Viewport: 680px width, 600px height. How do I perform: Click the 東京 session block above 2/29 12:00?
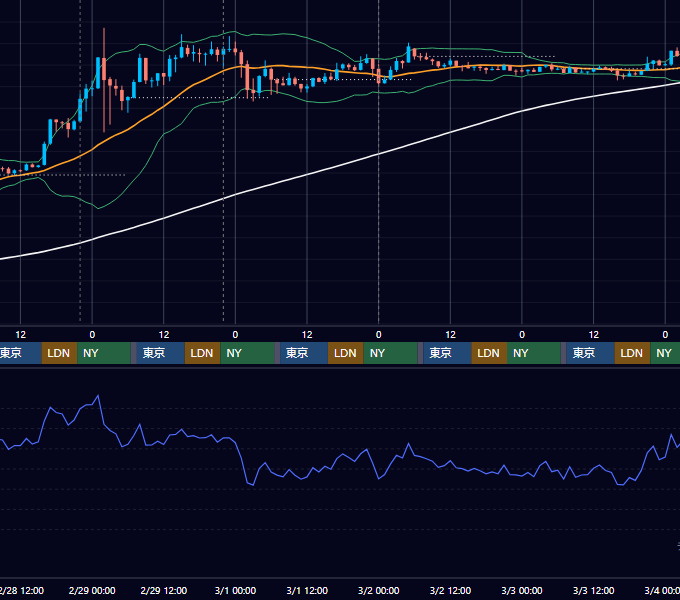[x=160, y=353]
